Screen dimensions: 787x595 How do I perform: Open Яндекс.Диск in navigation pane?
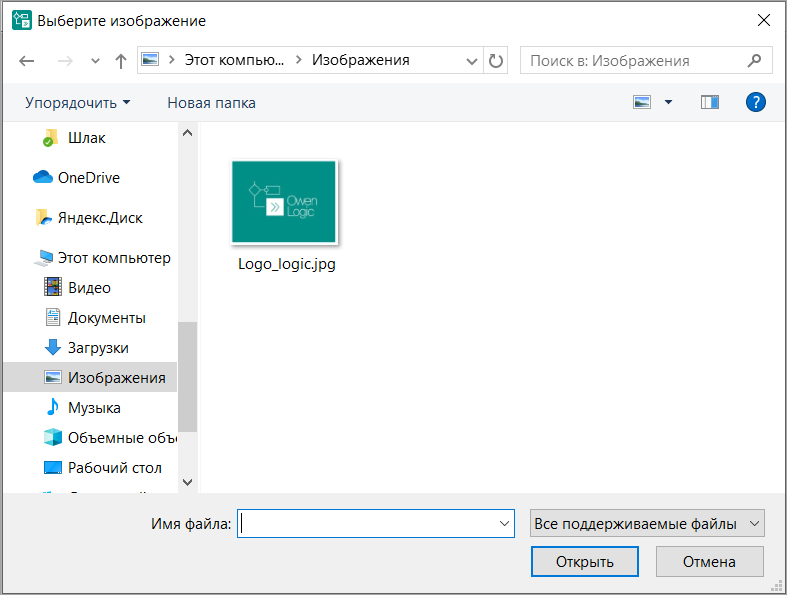coord(99,218)
